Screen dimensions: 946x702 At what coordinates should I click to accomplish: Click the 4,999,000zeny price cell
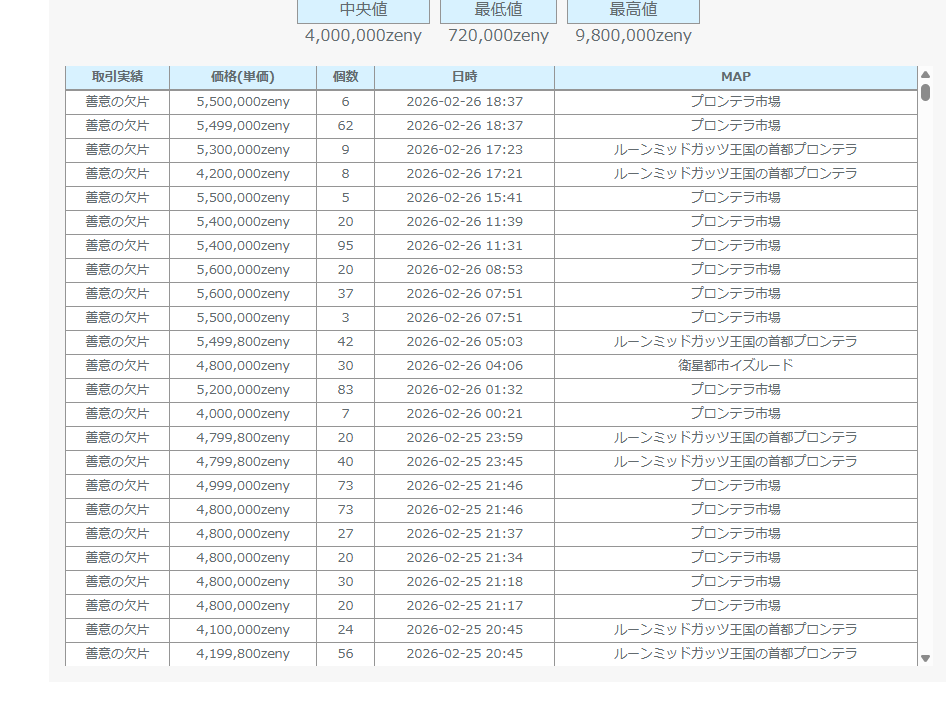[x=243, y=485]
